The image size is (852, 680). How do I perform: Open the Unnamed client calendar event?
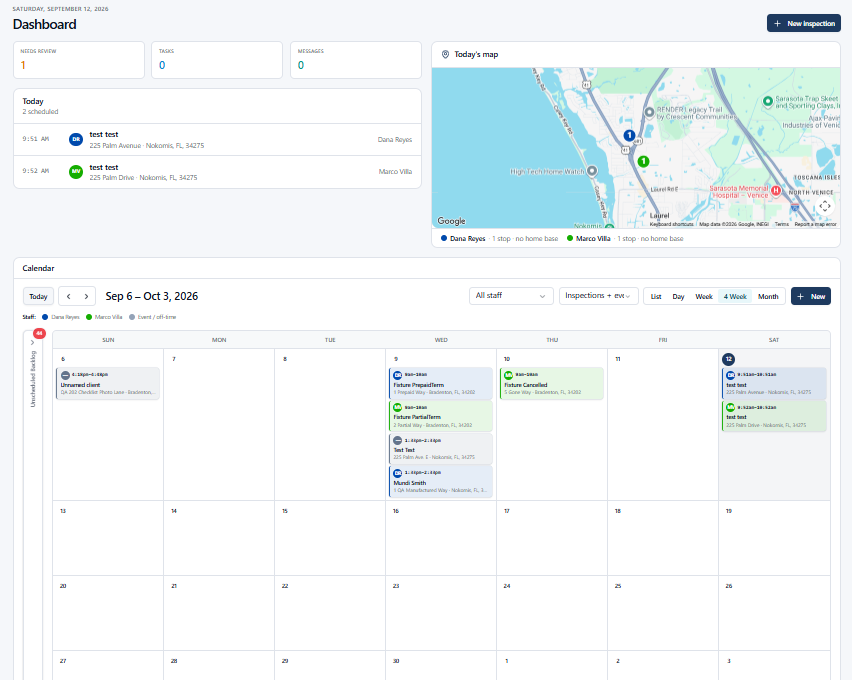pyautogui.click(x=108, y=383)
